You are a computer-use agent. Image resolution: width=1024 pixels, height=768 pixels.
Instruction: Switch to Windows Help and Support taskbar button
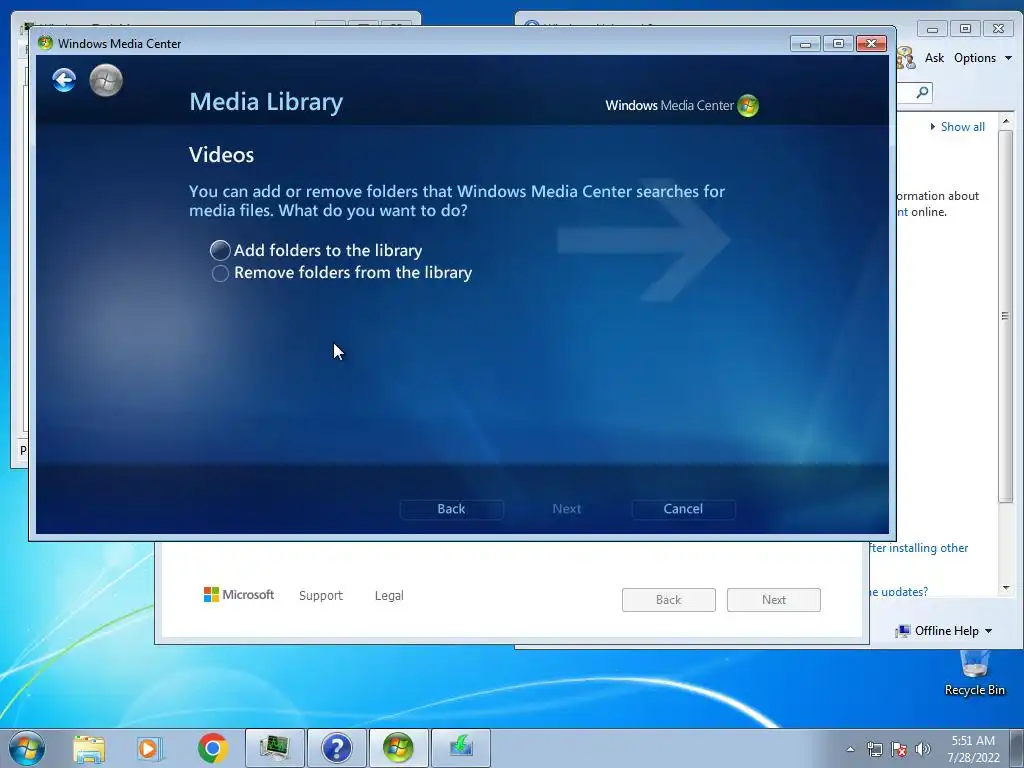coord(337,748)
